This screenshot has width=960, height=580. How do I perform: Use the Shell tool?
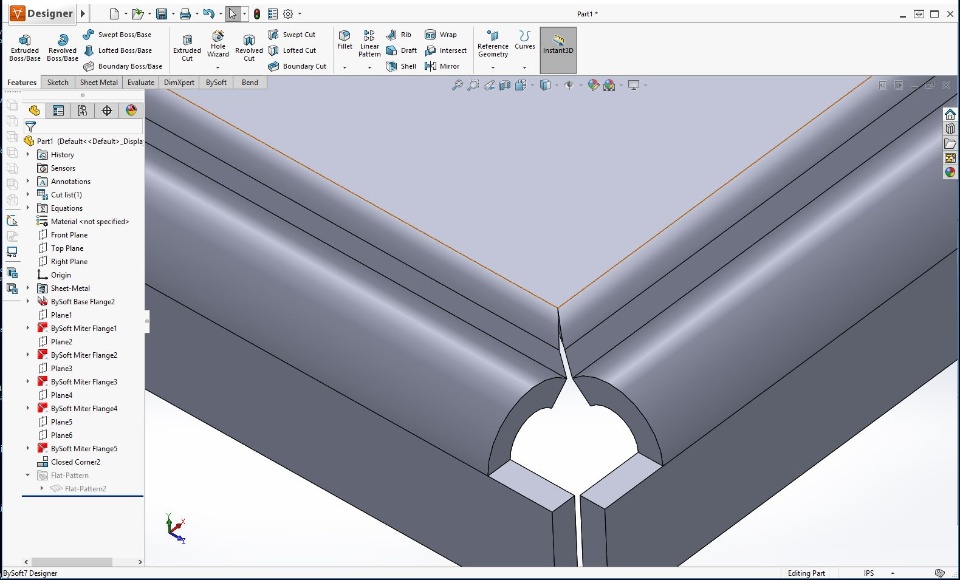(x=402, y=66)
